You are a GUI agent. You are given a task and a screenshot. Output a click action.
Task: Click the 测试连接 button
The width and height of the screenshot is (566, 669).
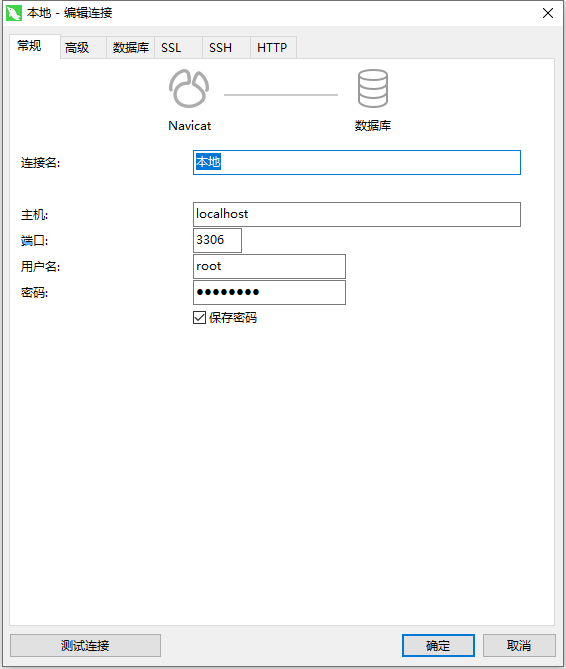[x=85, y=645]
